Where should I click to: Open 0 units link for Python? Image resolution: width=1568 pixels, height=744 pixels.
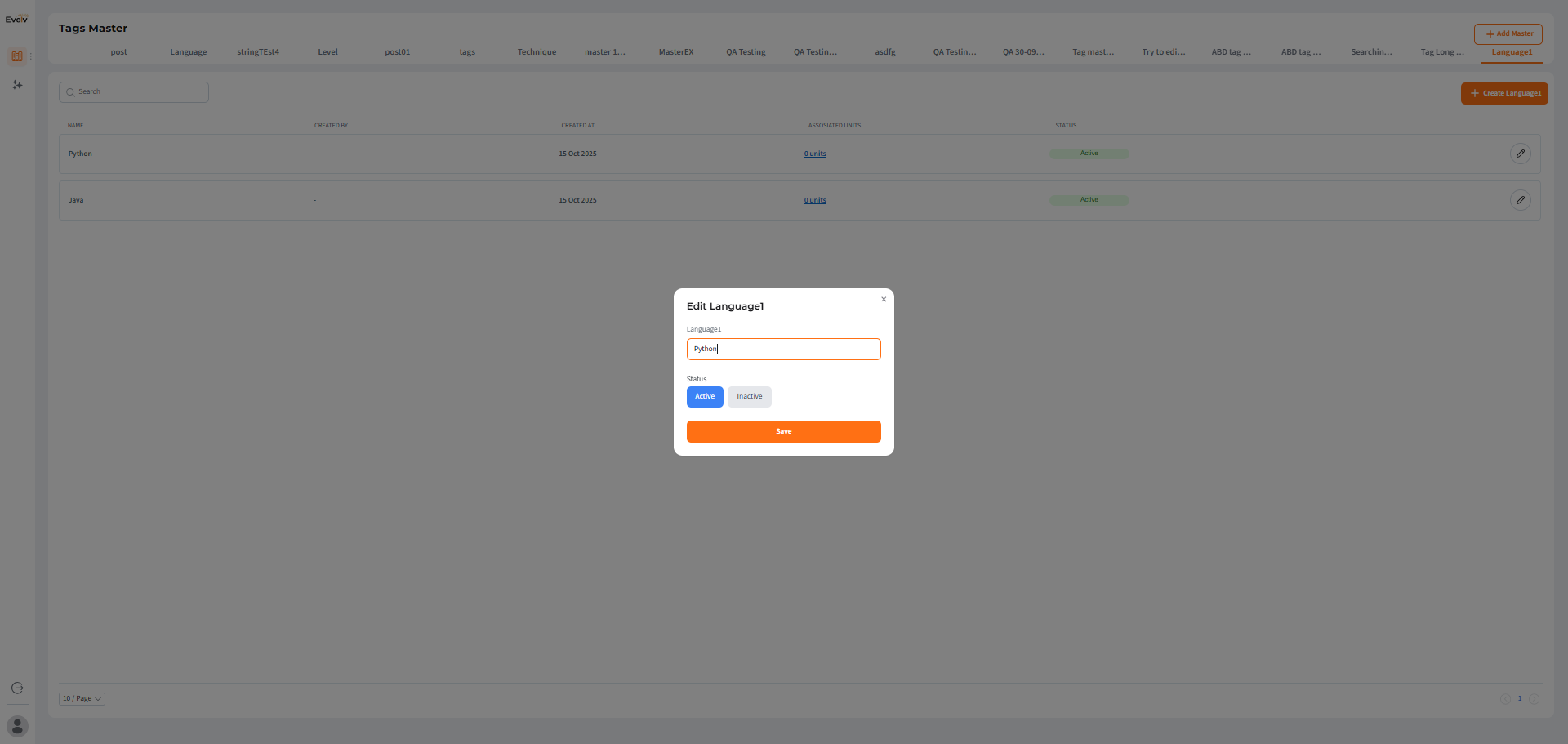pyautogui.click(x=815, y=154)
